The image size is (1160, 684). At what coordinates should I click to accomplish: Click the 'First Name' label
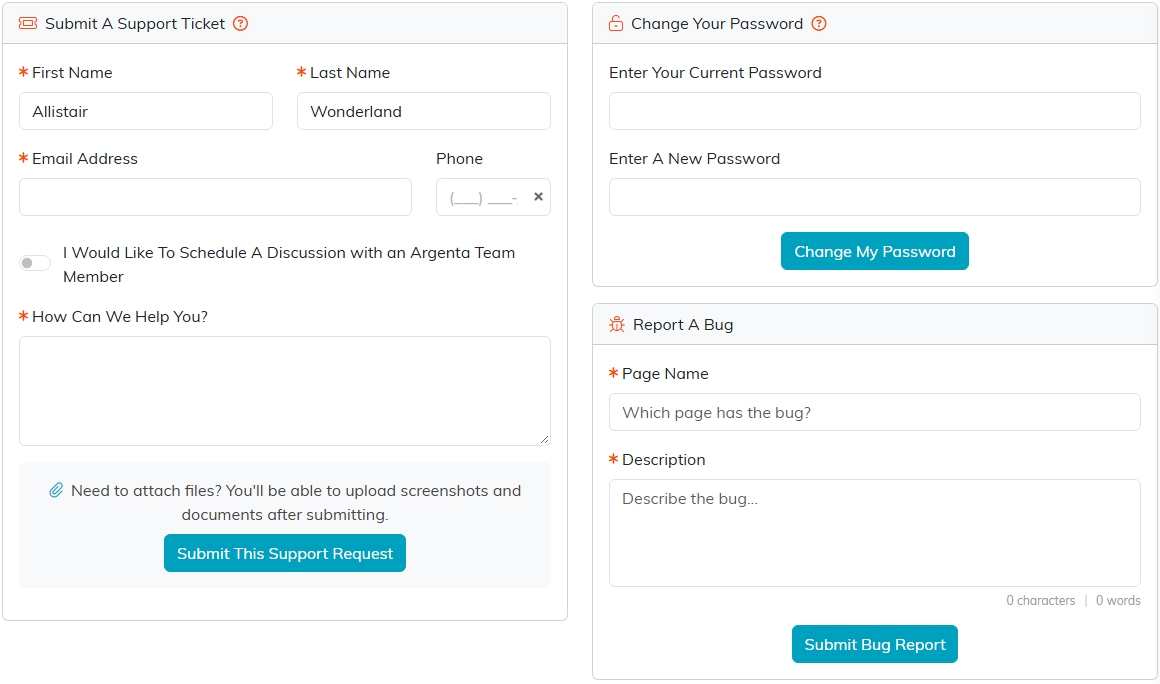72,72
